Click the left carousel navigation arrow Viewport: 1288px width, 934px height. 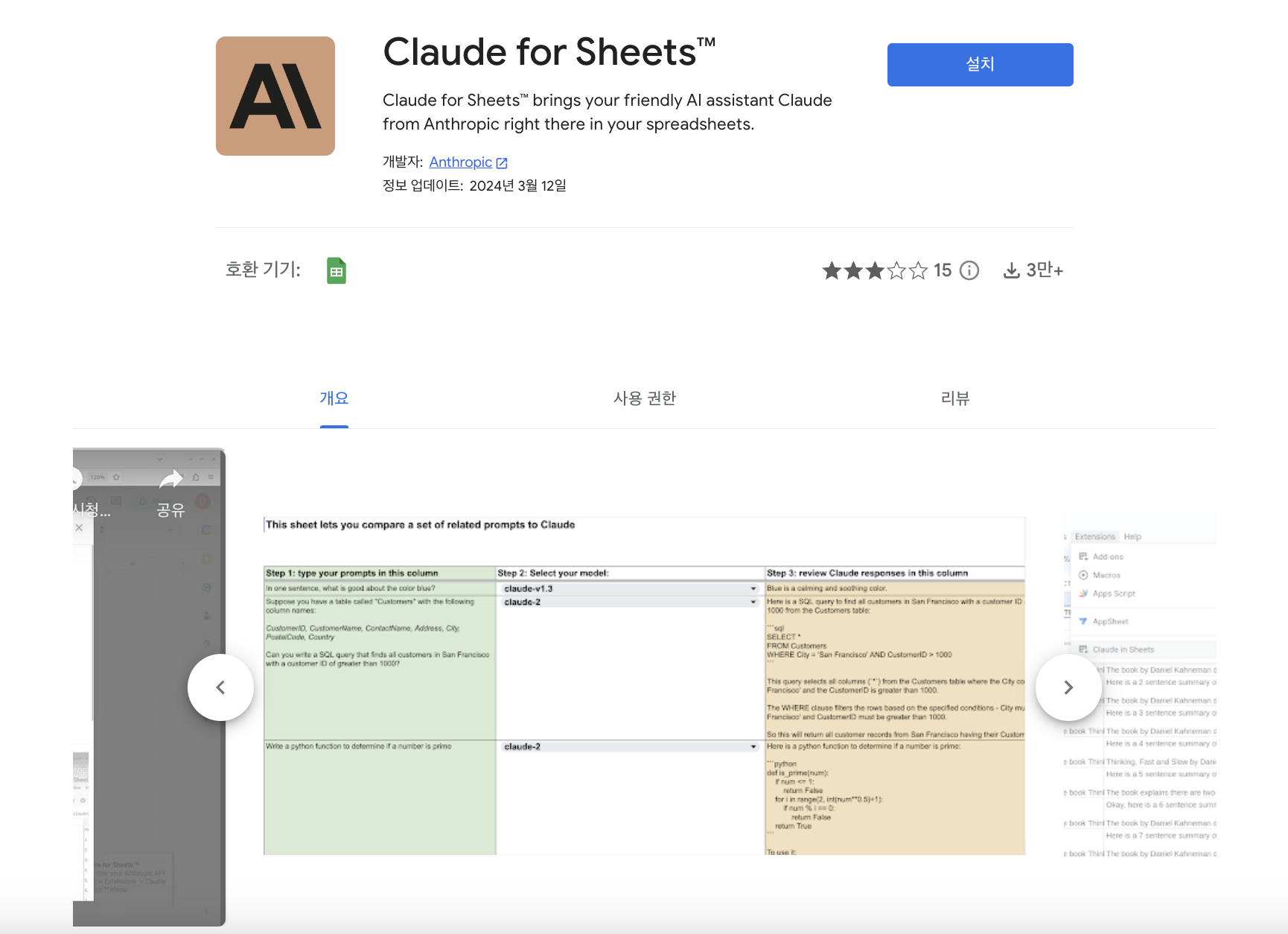click(x=220, y=687)
